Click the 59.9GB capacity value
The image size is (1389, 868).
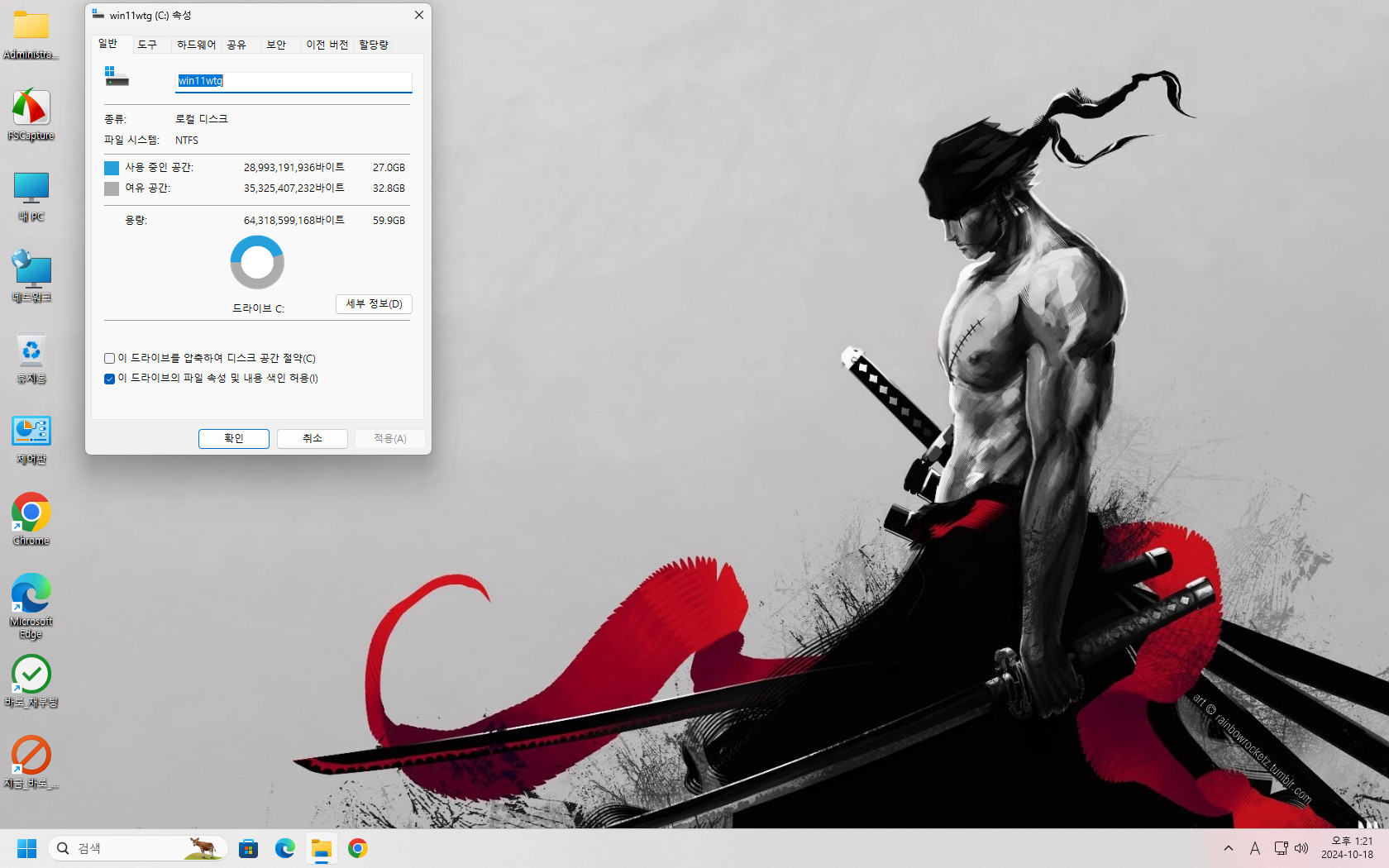point(389,221)
